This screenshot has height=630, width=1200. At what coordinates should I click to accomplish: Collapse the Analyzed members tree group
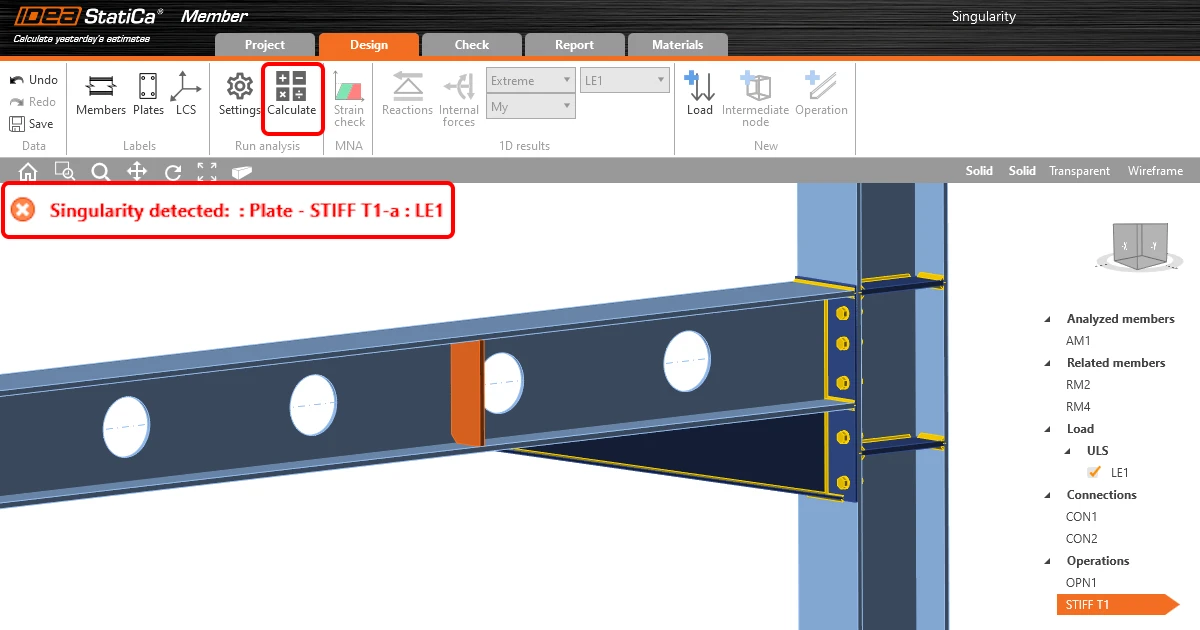tap(1048, 319)
